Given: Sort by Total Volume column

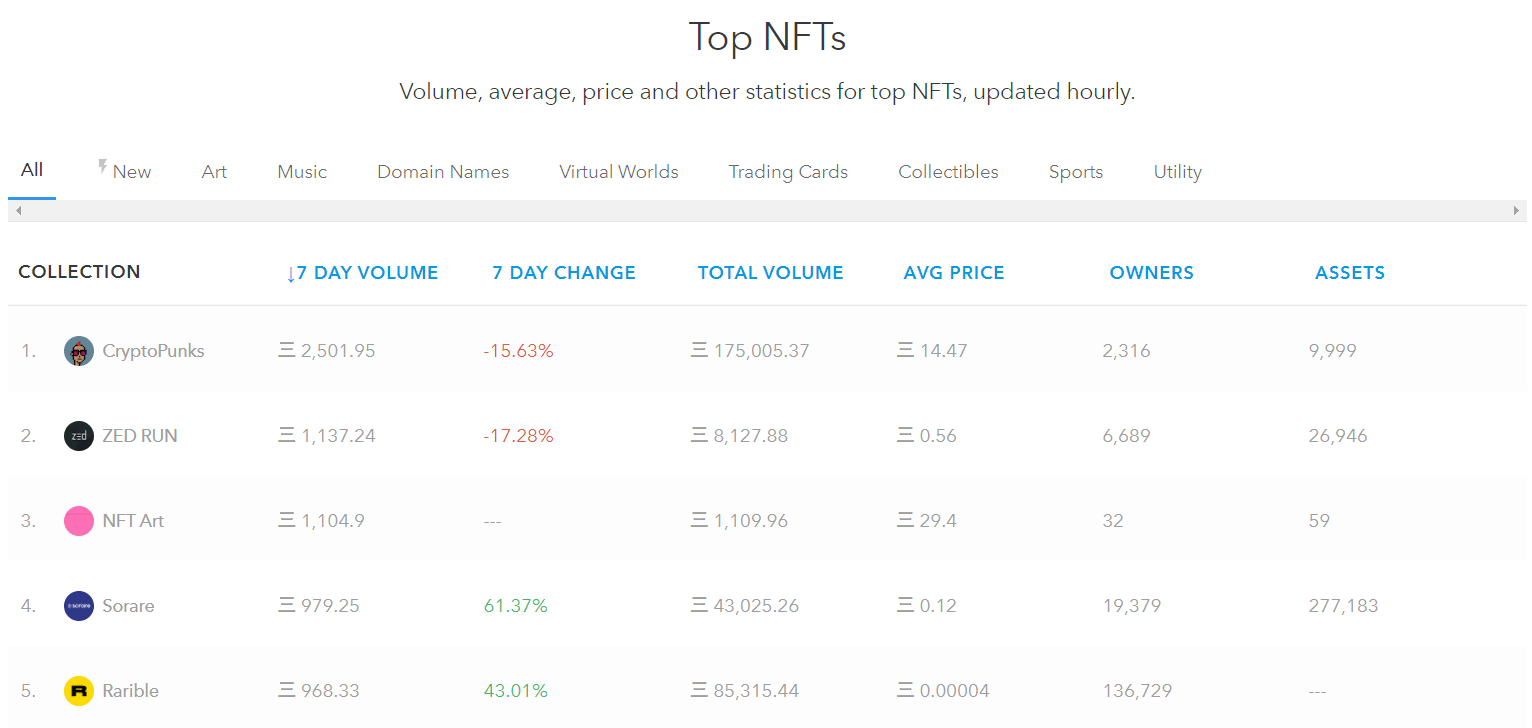Looking at the screenshot, I should (x=770, y=273).
